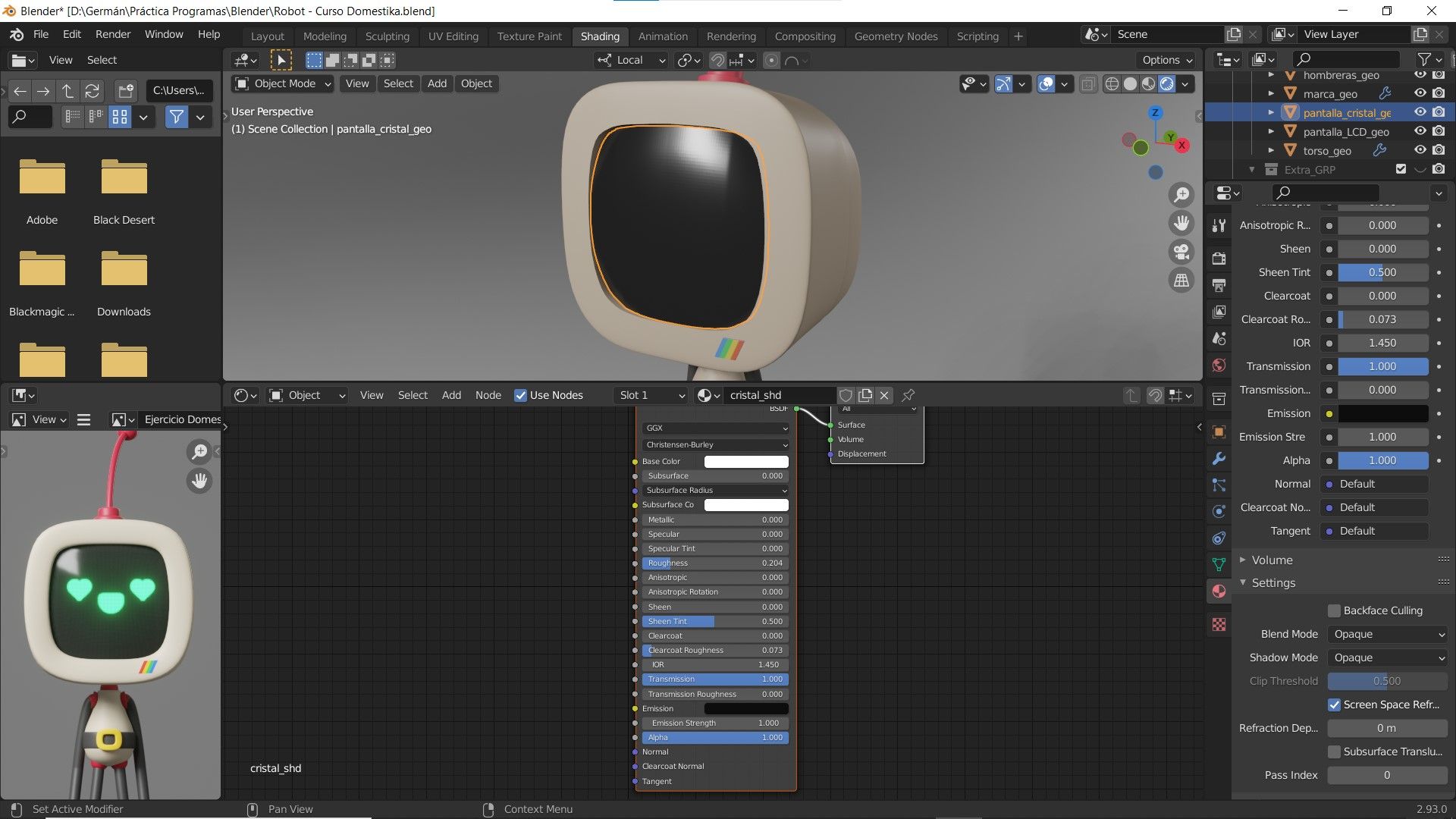The image size is (1456, 819).
Task: Hide marca_geo with eye icon
Action: pyautogui.click(x=1420, y=93)
